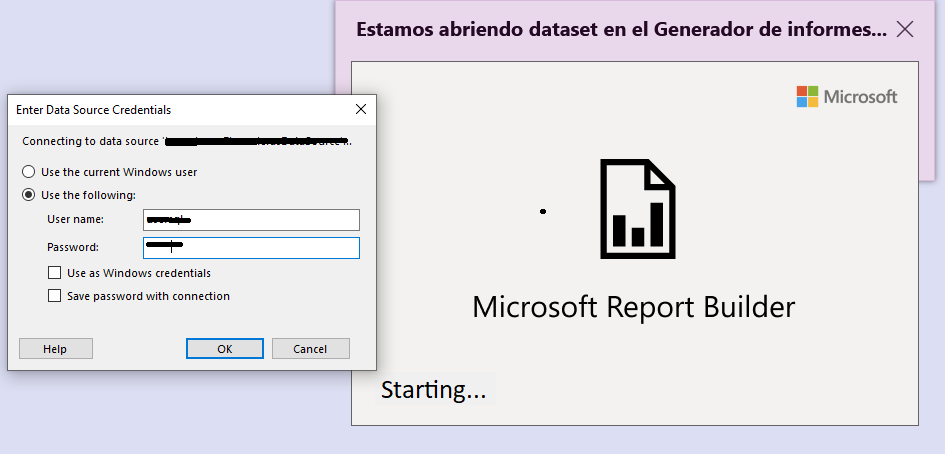The image size is (945, 454).
Task: Cancel the credentials dialog
Action: coord(310,348)
